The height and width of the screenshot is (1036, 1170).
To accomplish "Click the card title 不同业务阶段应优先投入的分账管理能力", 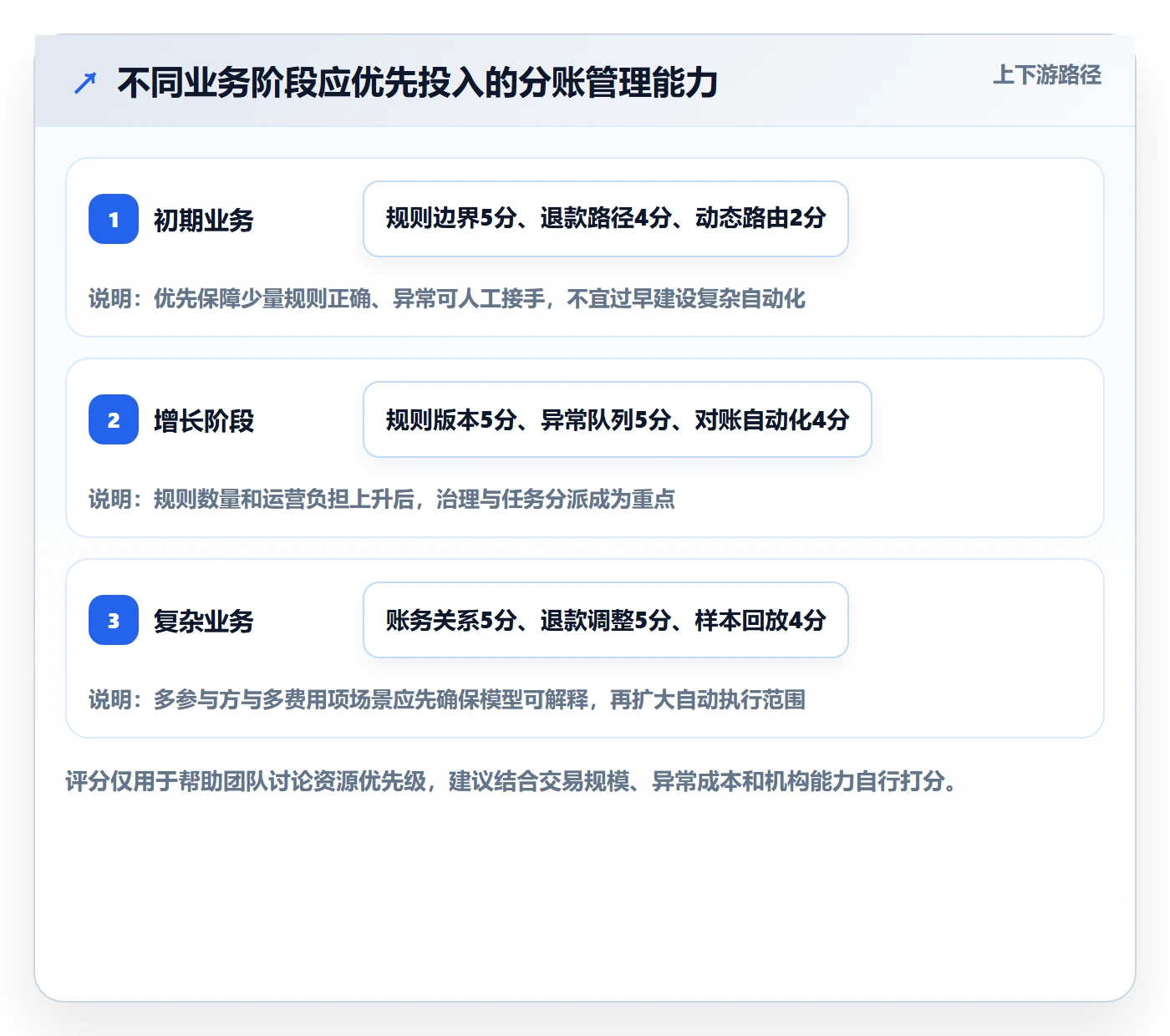I will 418,83.
